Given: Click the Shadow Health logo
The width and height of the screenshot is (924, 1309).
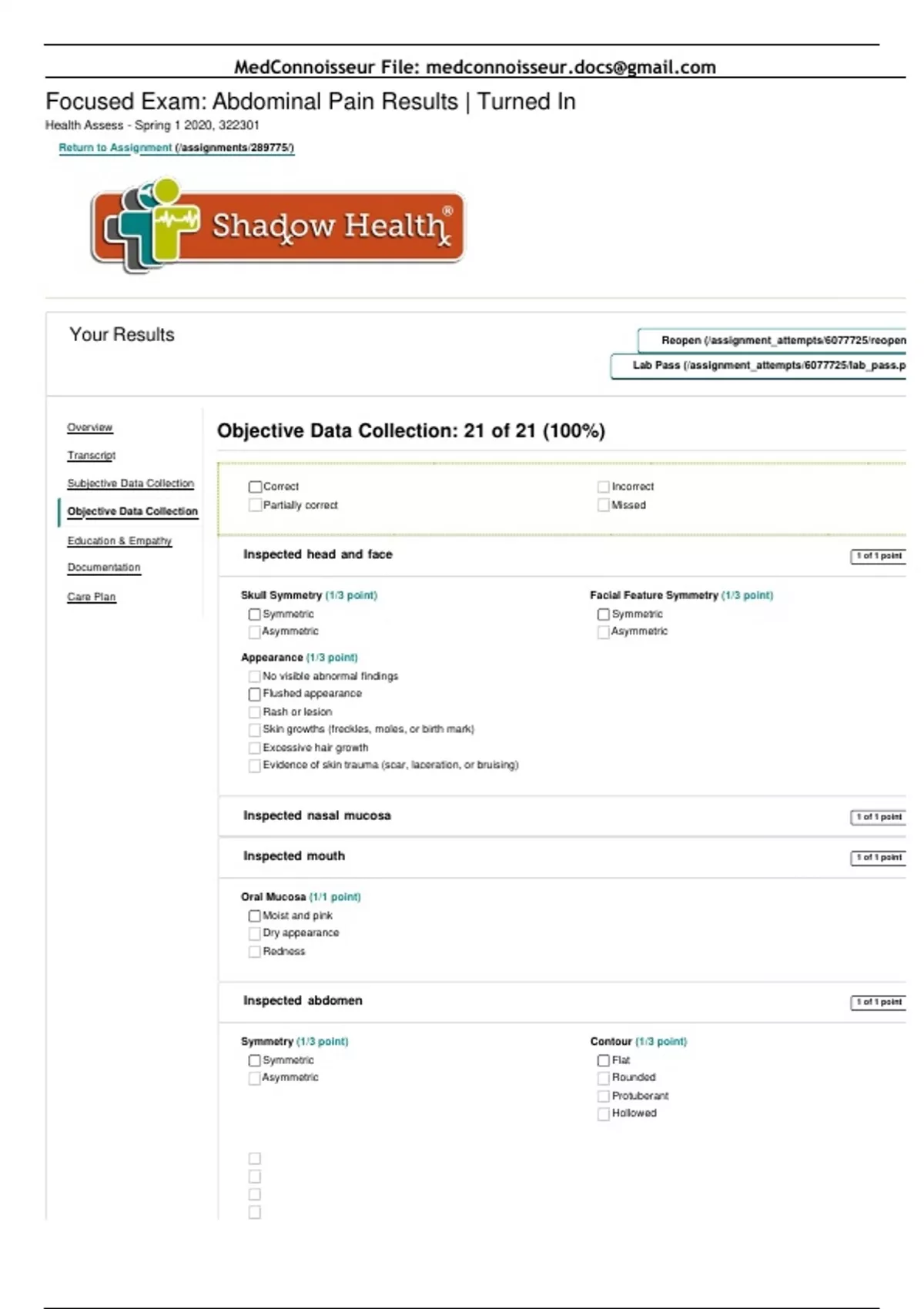Looking at the screenshot, I should pyautogui.click(x=277, y=226).
